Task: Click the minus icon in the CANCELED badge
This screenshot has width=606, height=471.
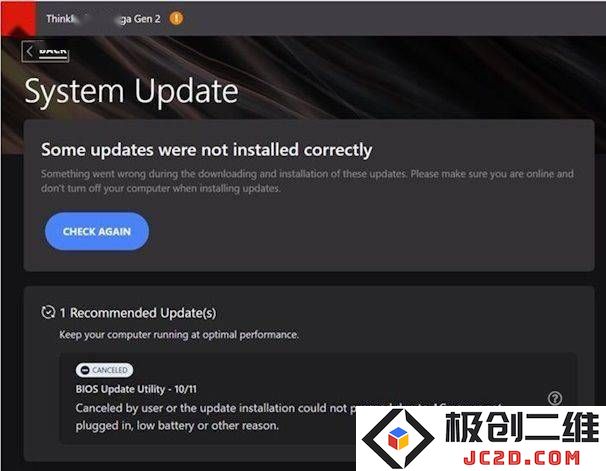Action: pyautogui.click(x=85, y=370)
